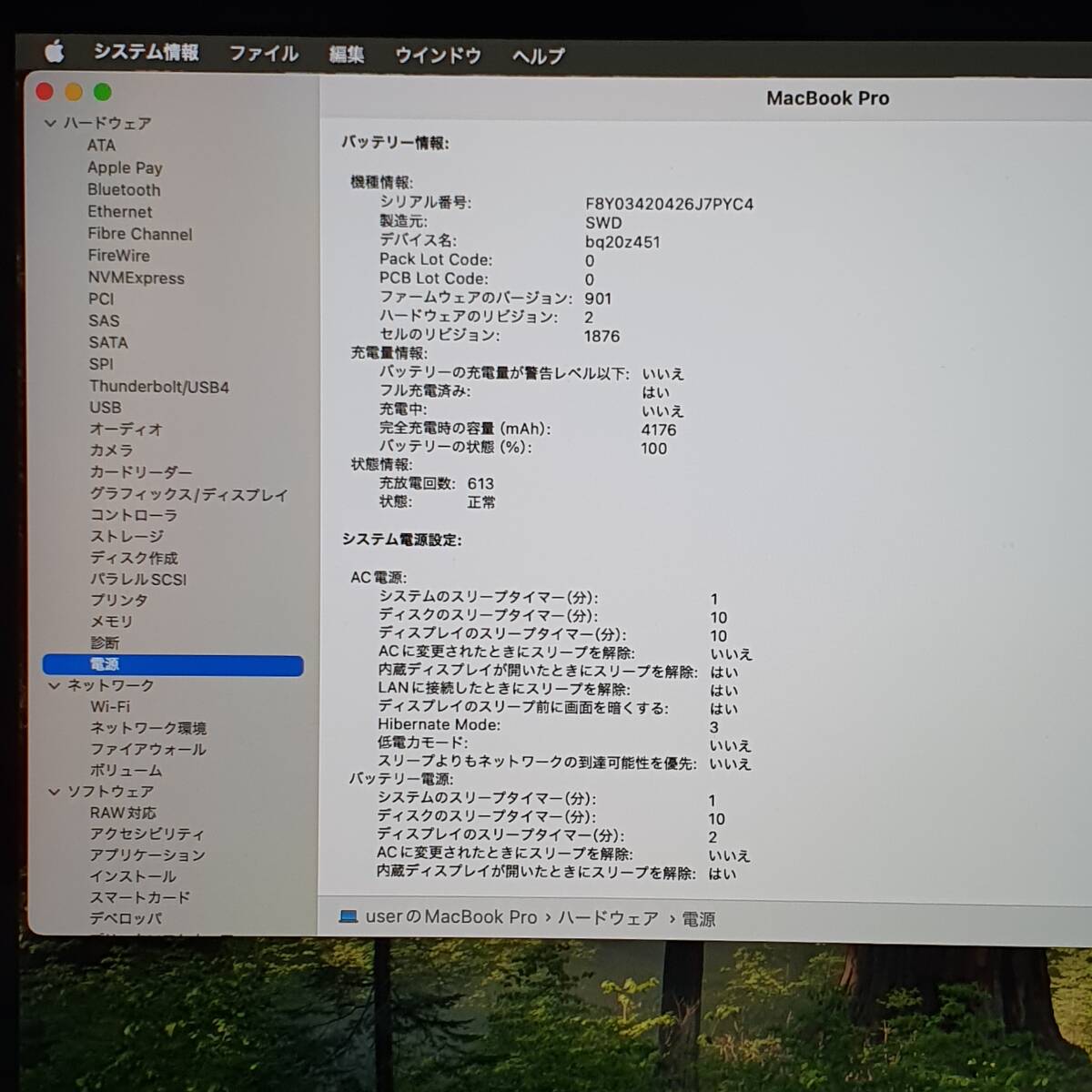Select ネットワーク環境 in the sidebar
The image size is (1092, 1092).
pyautogui.click(x=148, y=728)
